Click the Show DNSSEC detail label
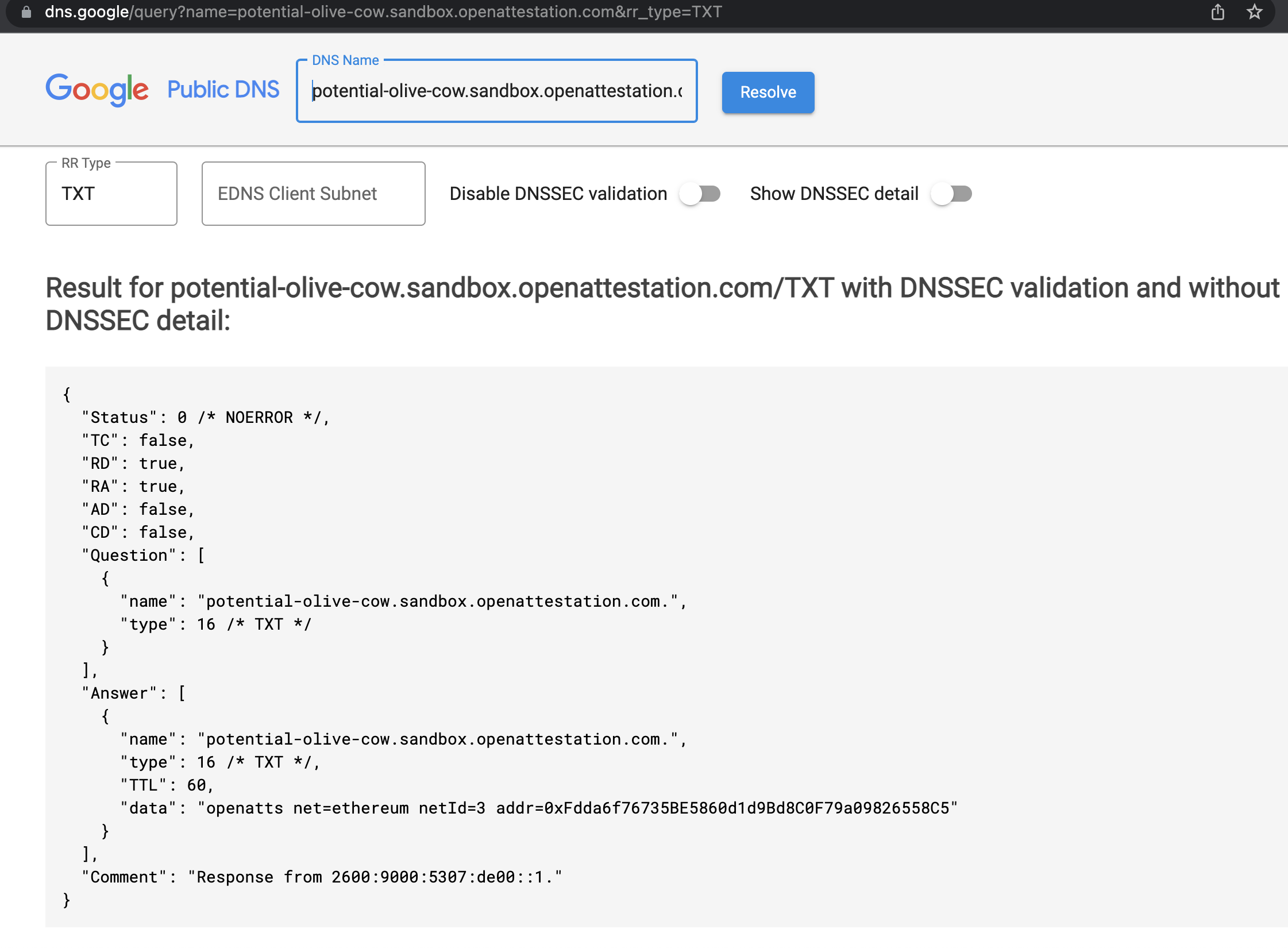Screen dimensions: 1288x948 834,194
